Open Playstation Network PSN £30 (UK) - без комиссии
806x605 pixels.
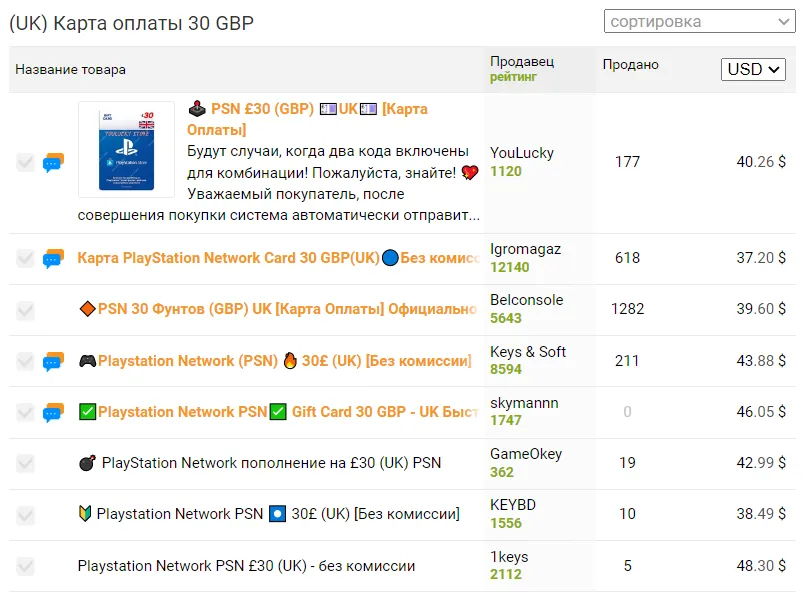pos(246,566)
